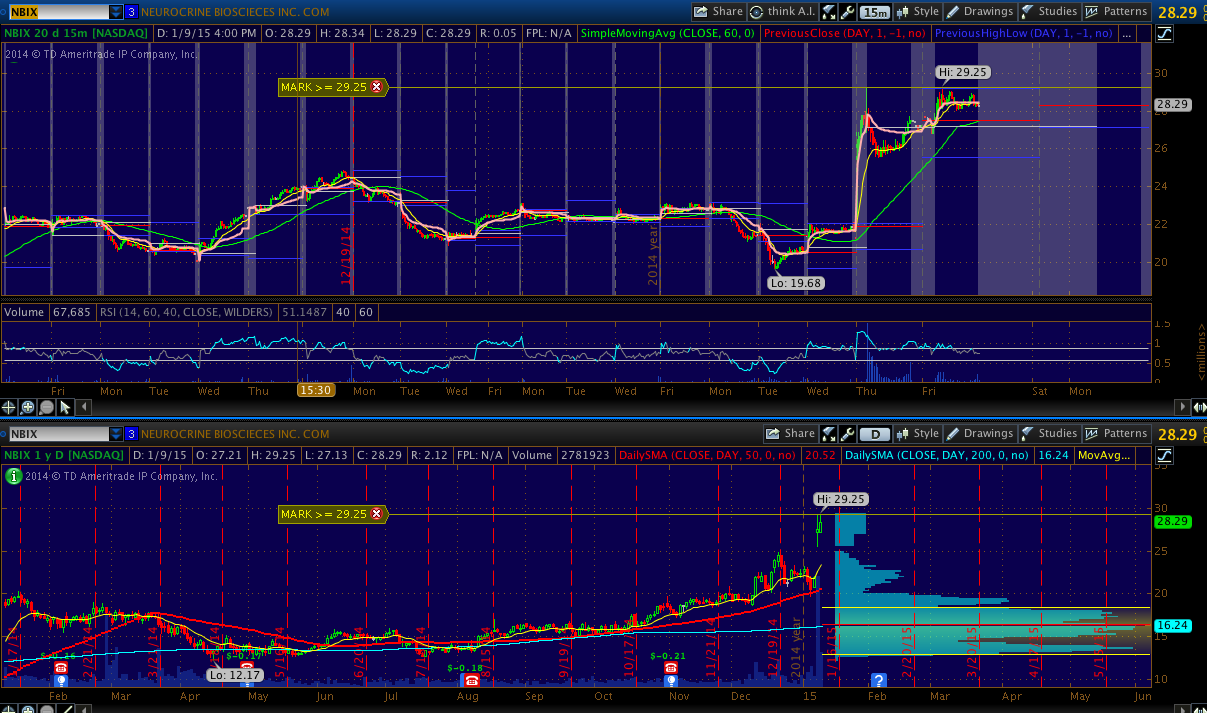1207x713 pixels.
Task: Click the Share button in top toolbar
Action: click(x=719, y=12)
